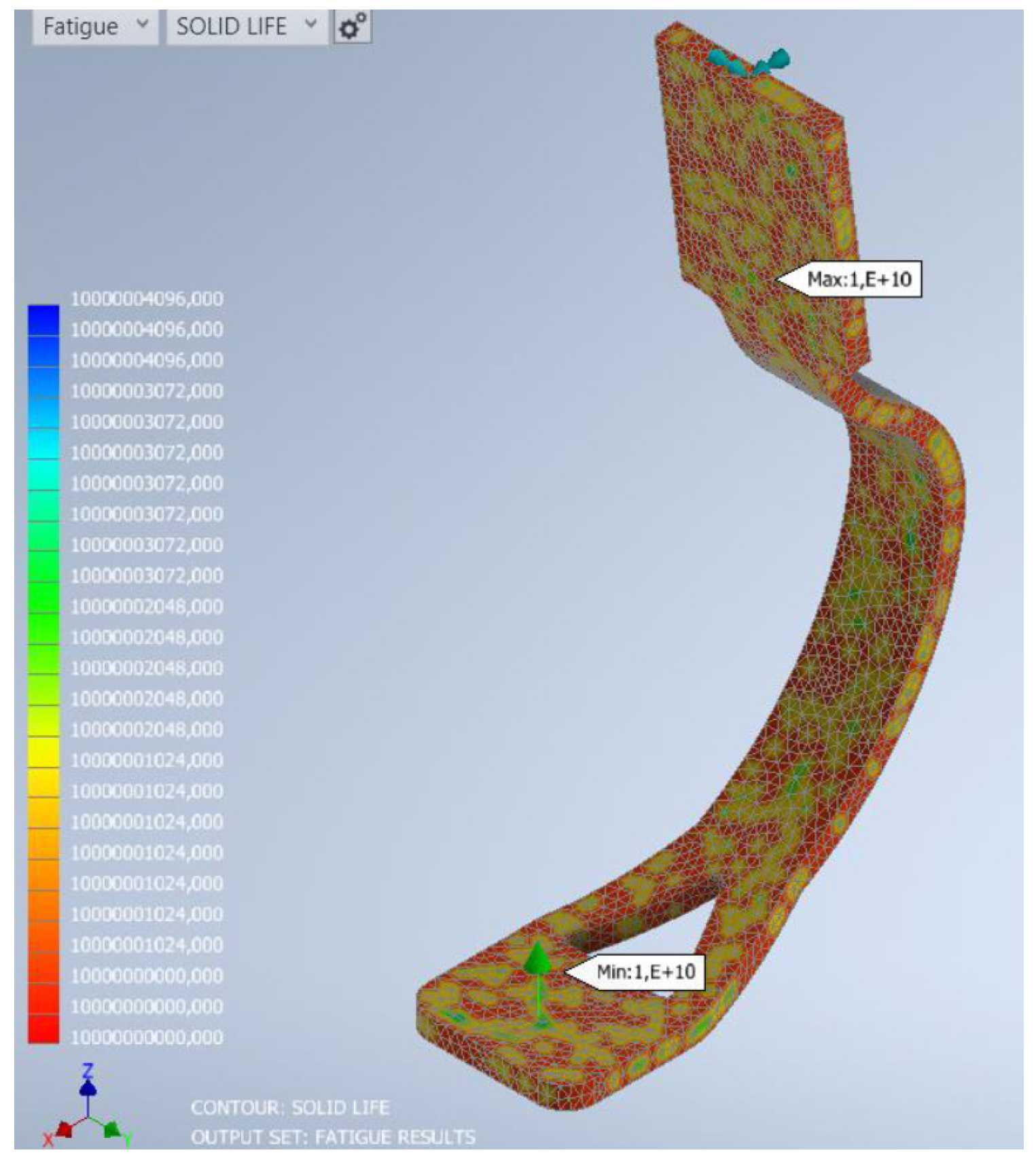Image resolution: width=1036 pixels, height=1161 pixels.
Task: Pick the dark blue swatch atop legend
Action: (x=43, y=321)
